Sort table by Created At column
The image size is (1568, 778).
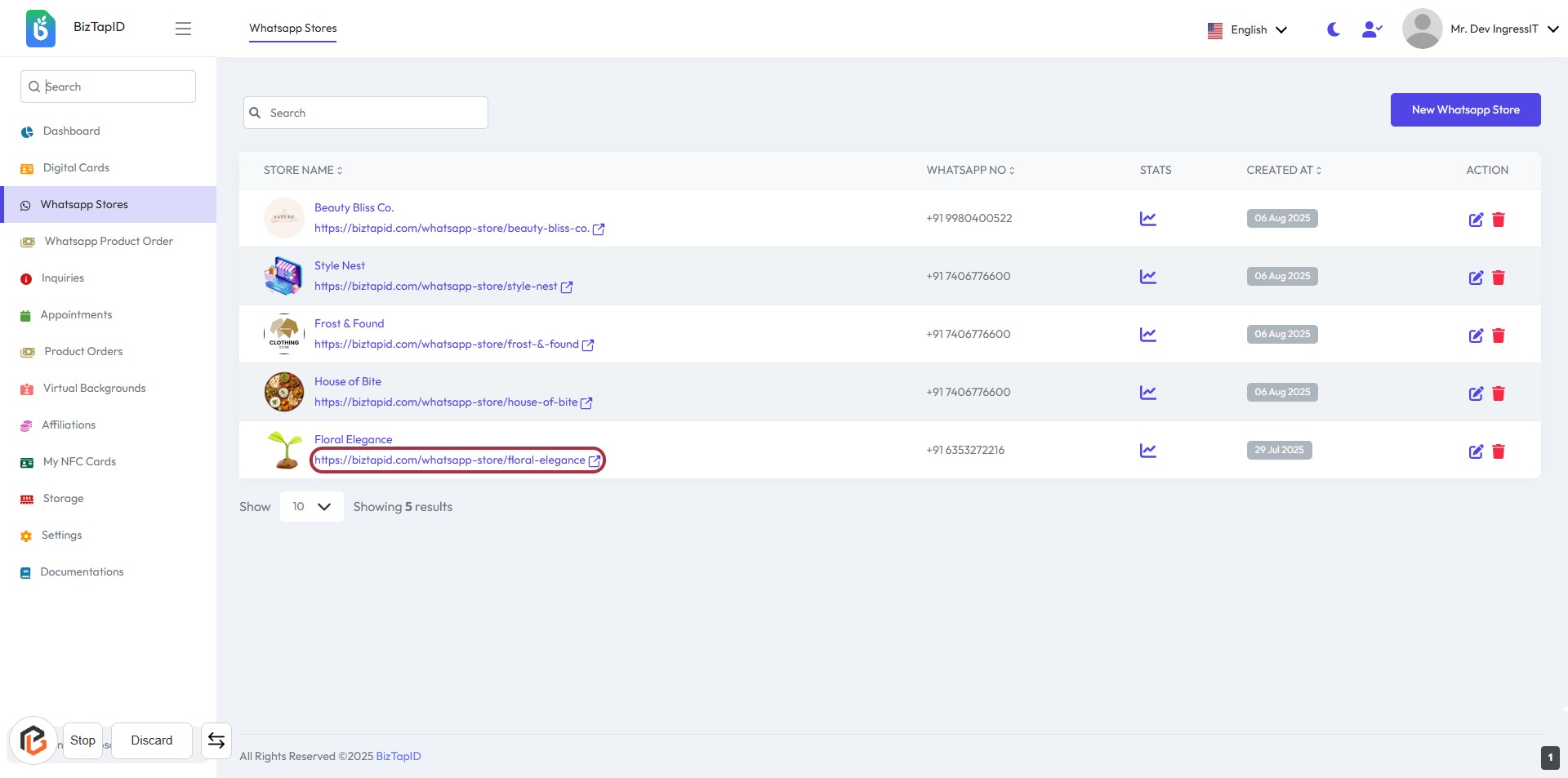click(1283, 171)
